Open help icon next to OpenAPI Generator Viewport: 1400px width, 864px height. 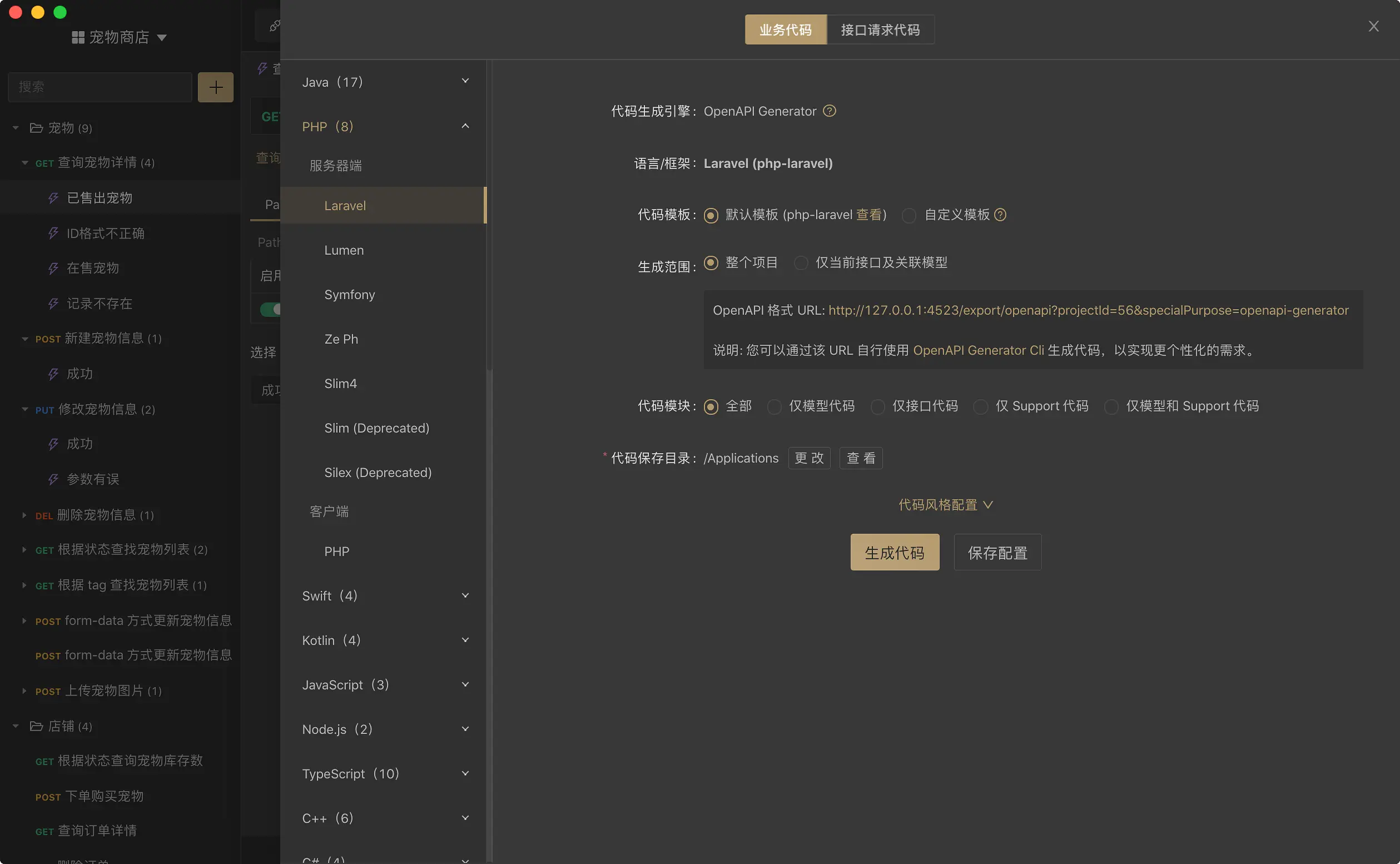830,111
